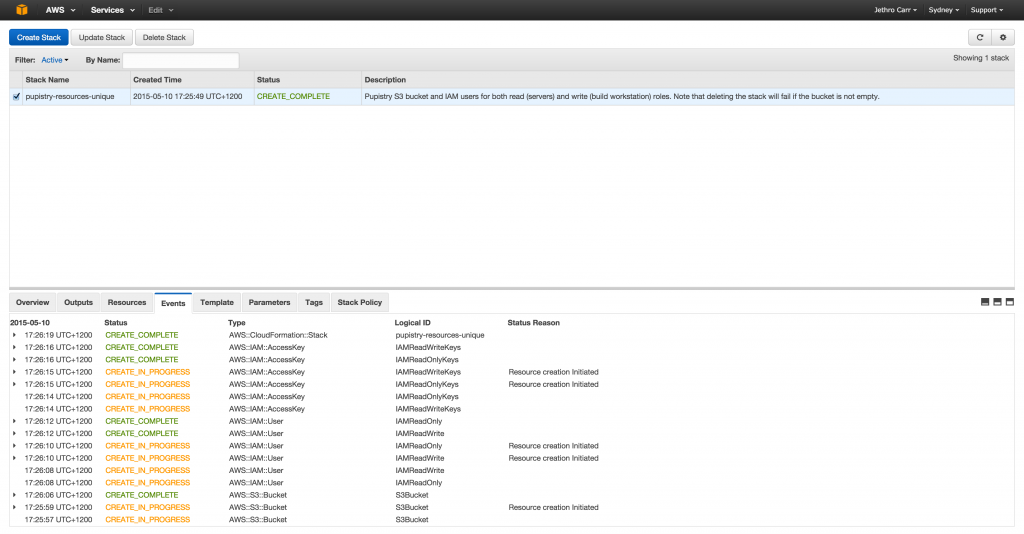Click the Status Reason events column header
Screen dimensions: 1024x534
tap(534, 322)
